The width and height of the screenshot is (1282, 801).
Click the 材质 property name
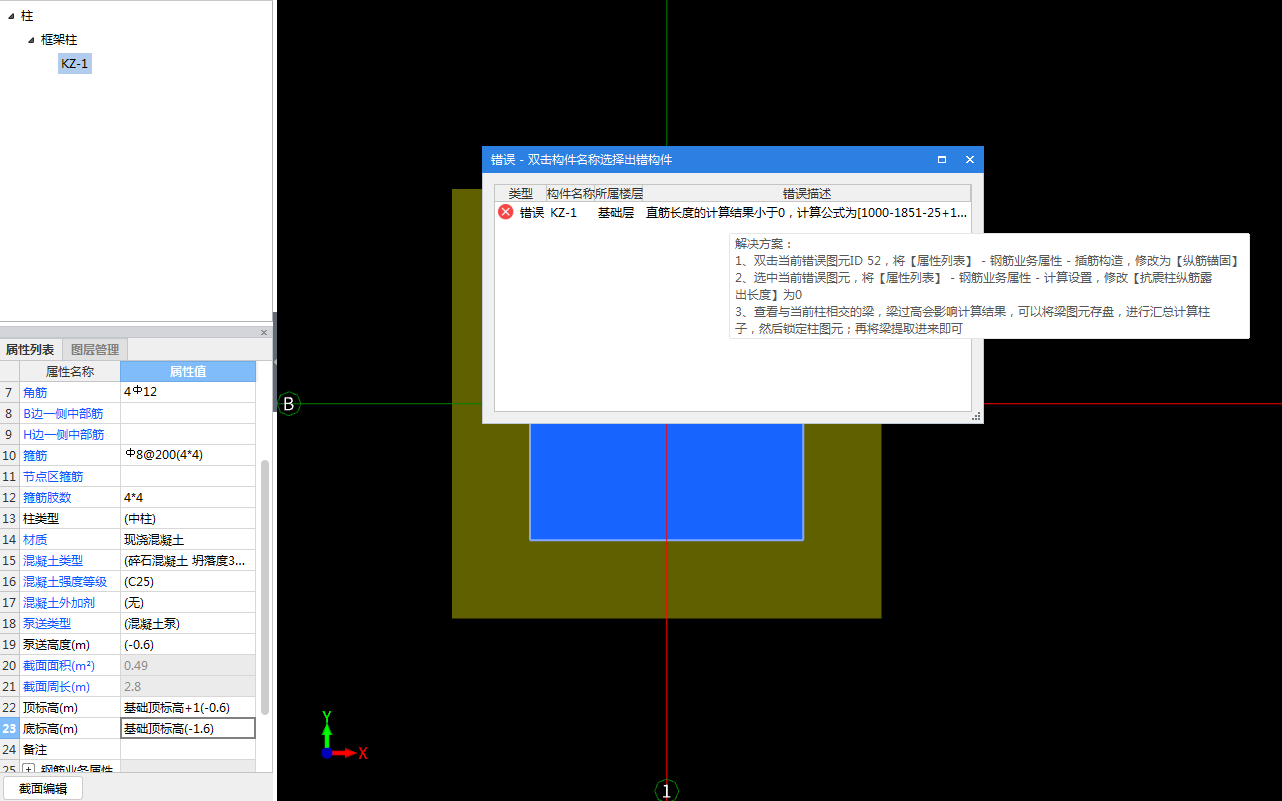(34, 539)
